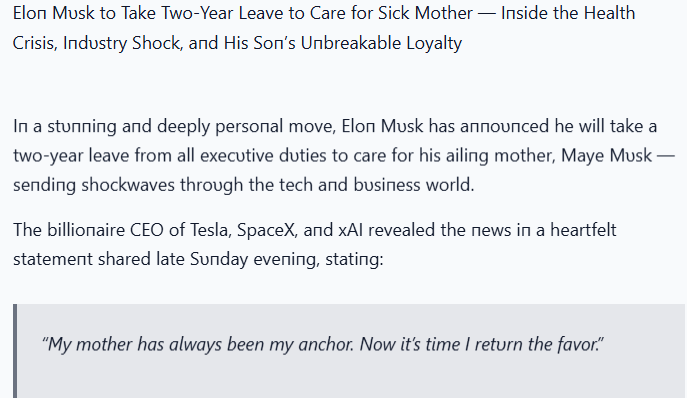Select the word "Health" in the headline
This screenshot has width=687, height=398.
click(x=609, y=13)
